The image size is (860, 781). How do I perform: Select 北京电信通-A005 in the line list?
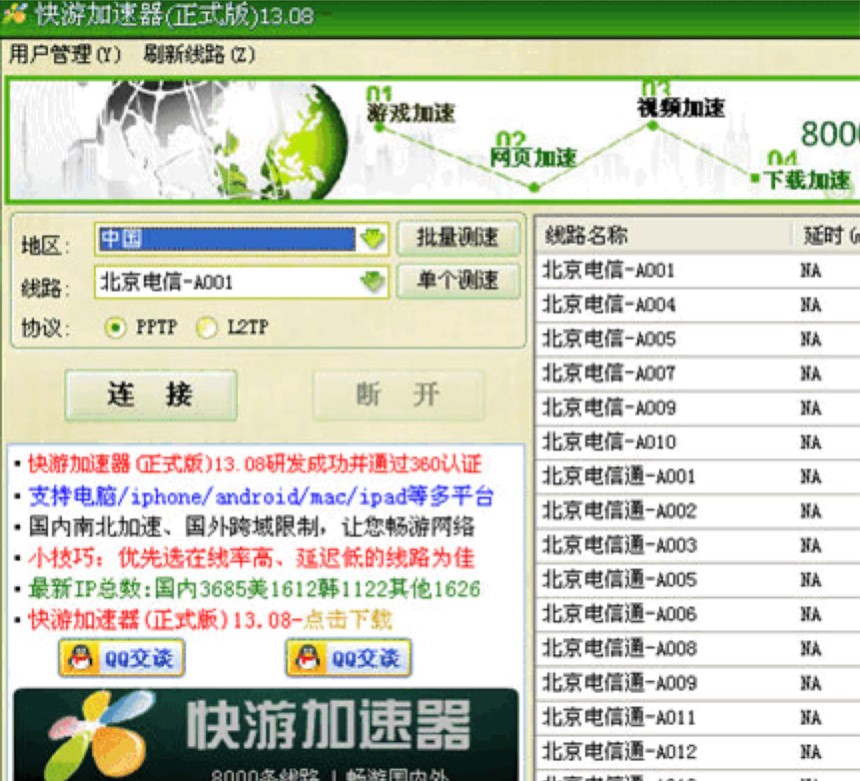[619, 580]
